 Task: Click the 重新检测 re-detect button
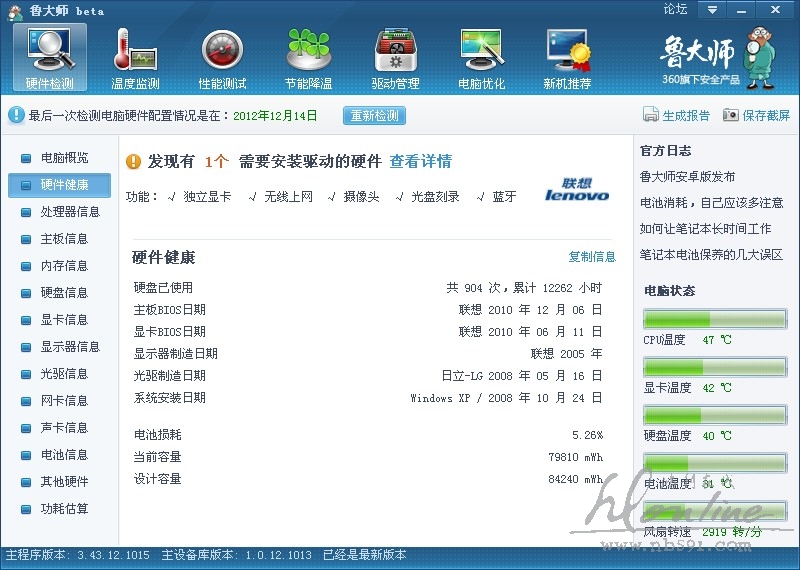coord(375,115)
